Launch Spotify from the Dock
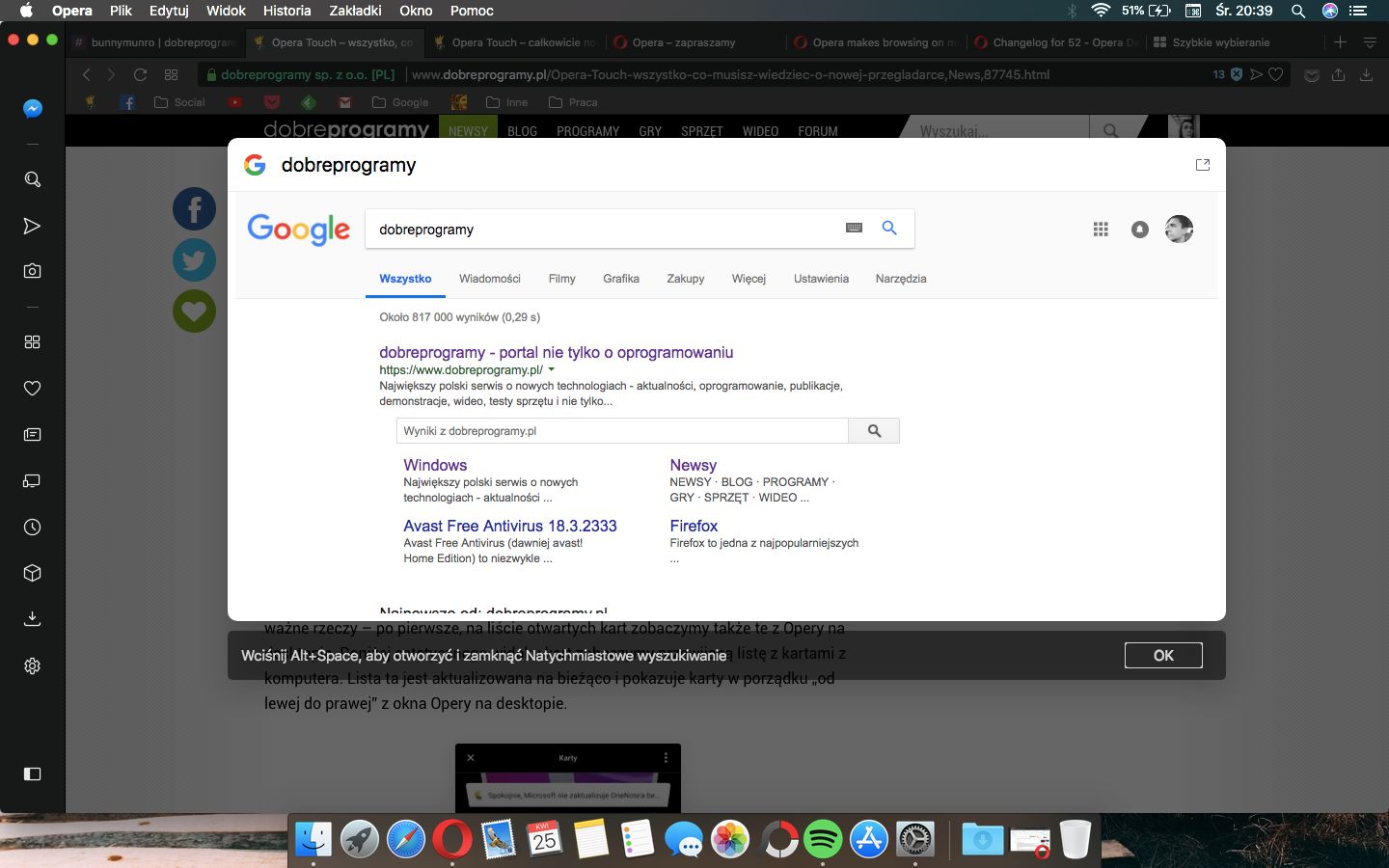Screen dimensions: 1389x868 823,839
